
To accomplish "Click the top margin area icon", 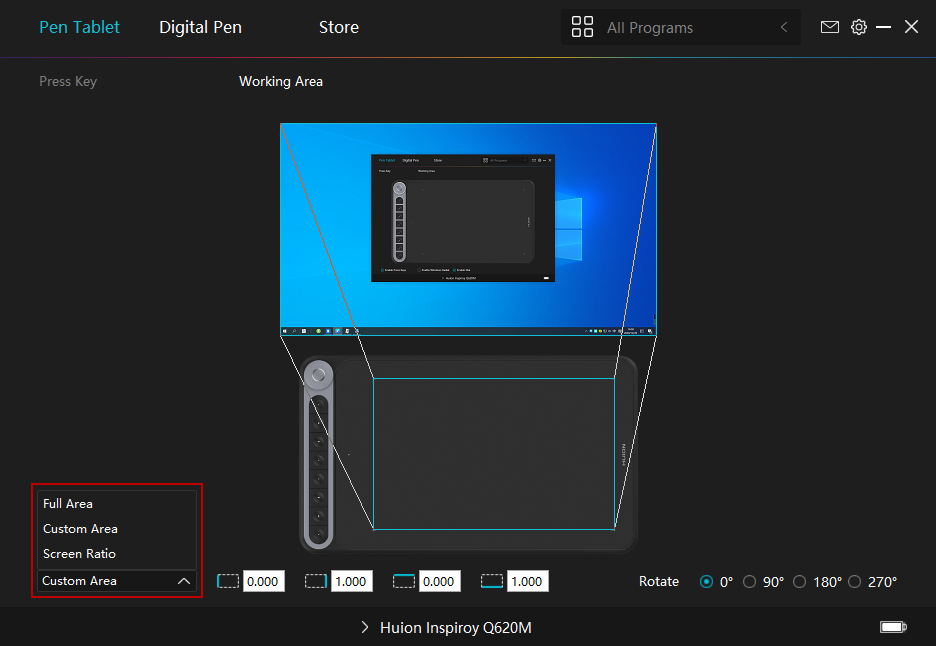I will point(404,581).
